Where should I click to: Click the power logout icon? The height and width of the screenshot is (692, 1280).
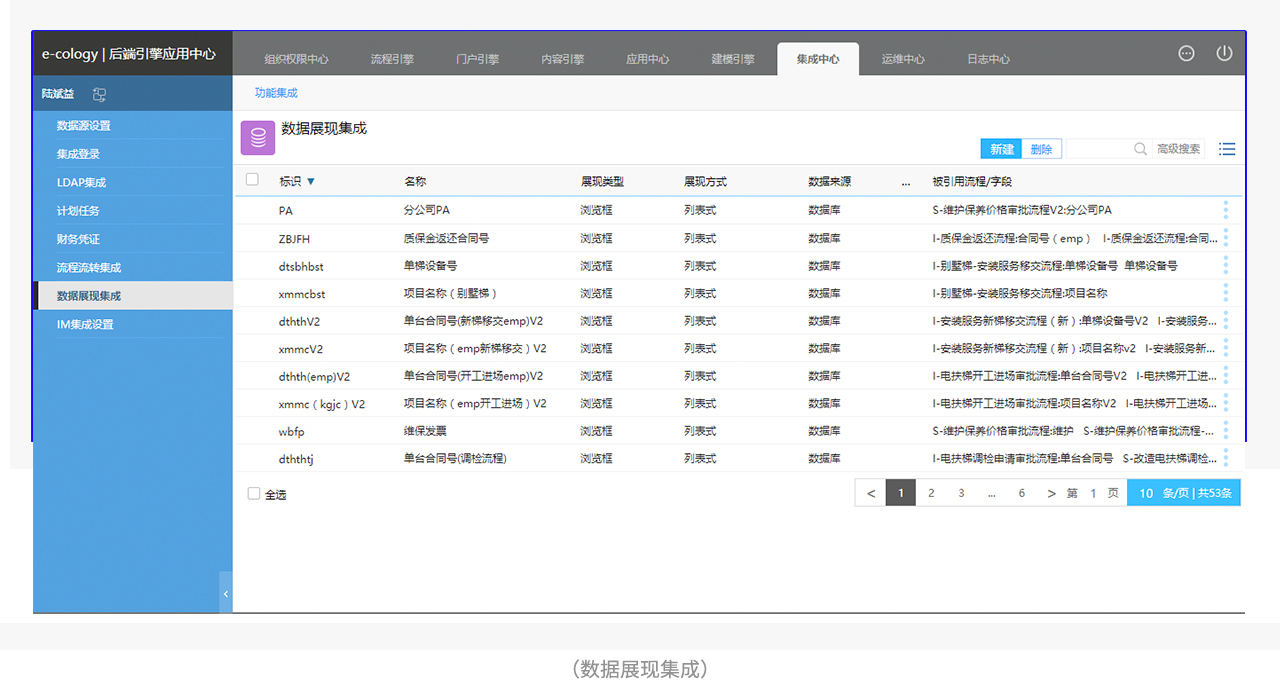point(1224,54)
